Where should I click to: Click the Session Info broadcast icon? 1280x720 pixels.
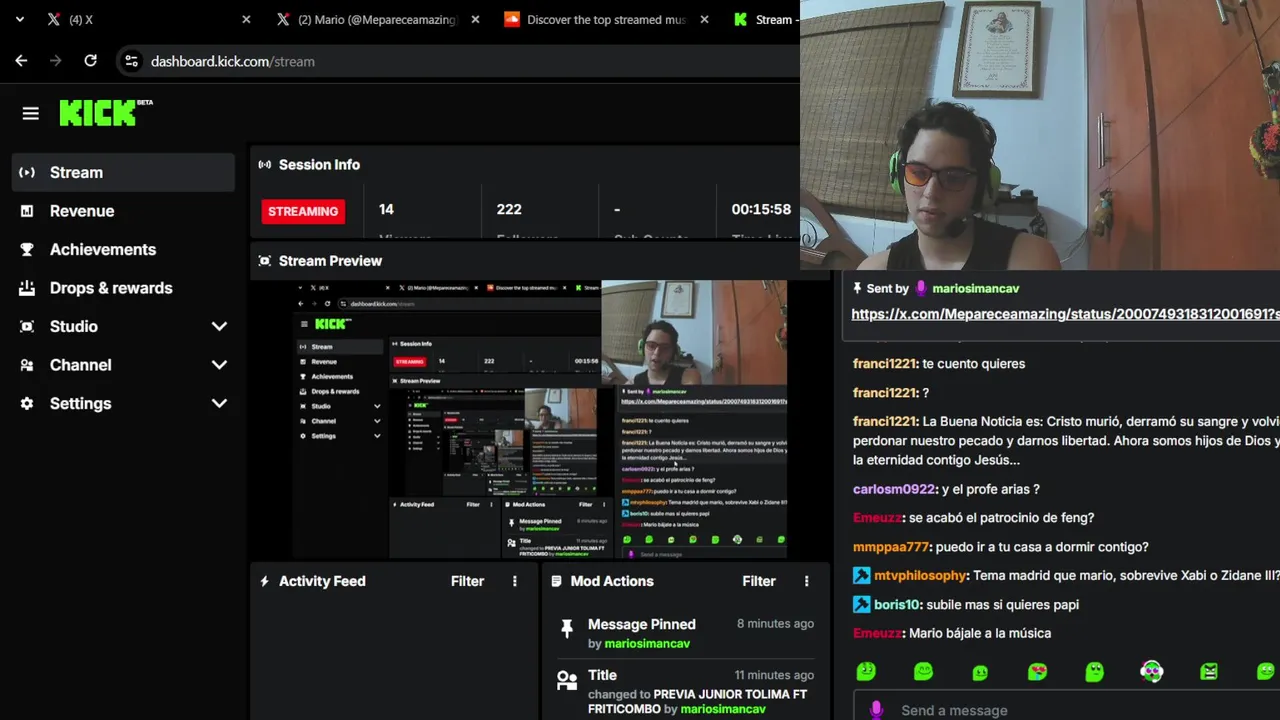tap(264, 165)
